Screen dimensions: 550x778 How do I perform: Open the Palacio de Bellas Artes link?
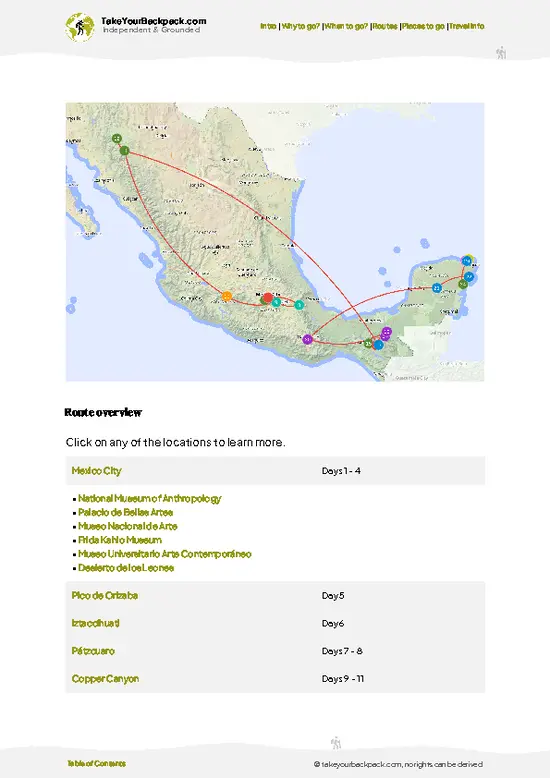click(126, 512)
